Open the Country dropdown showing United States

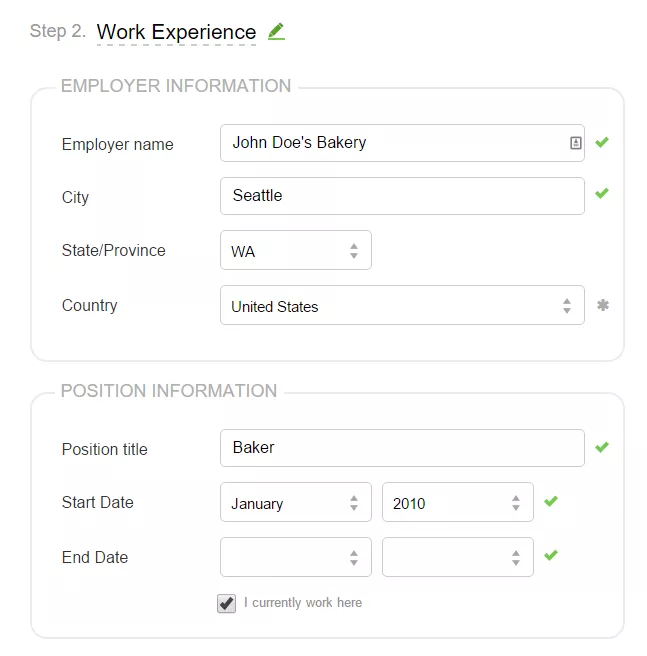tap(402, 305)
